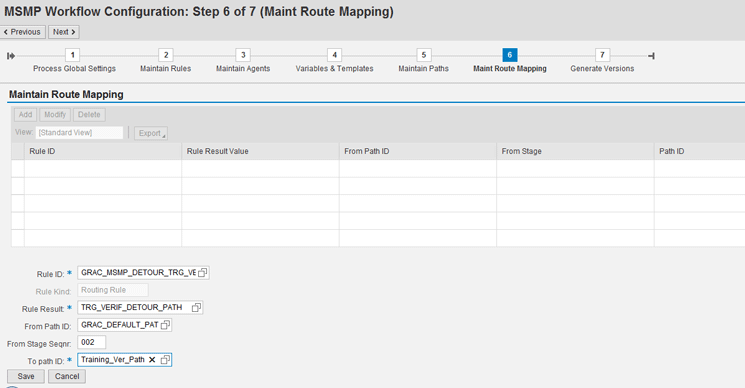Jump to roadmap end marker icon

click(651, 56)
